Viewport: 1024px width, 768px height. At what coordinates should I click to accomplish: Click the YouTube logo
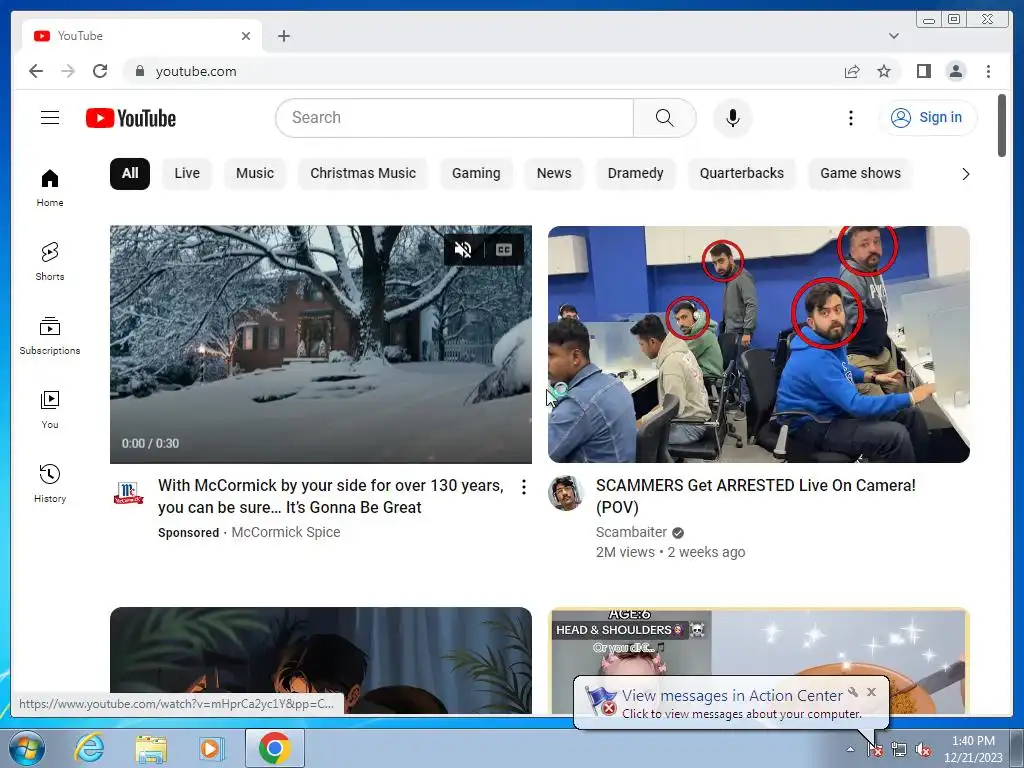click(131, 118)
